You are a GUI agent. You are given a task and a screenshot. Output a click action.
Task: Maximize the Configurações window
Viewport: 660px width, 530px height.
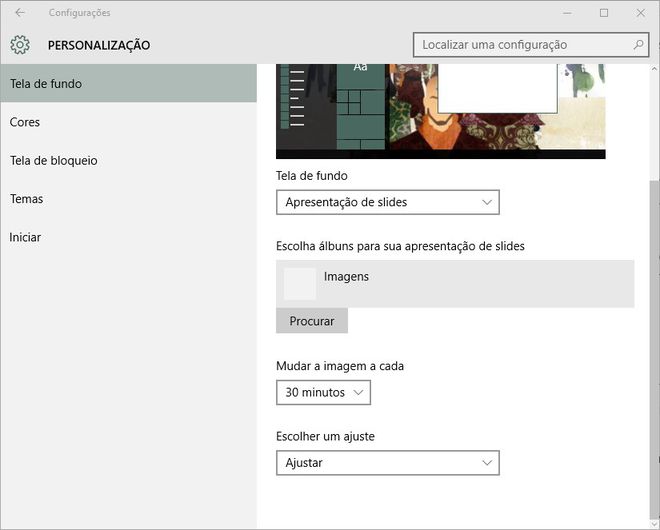pyautogui.click(x=604, y=13)
